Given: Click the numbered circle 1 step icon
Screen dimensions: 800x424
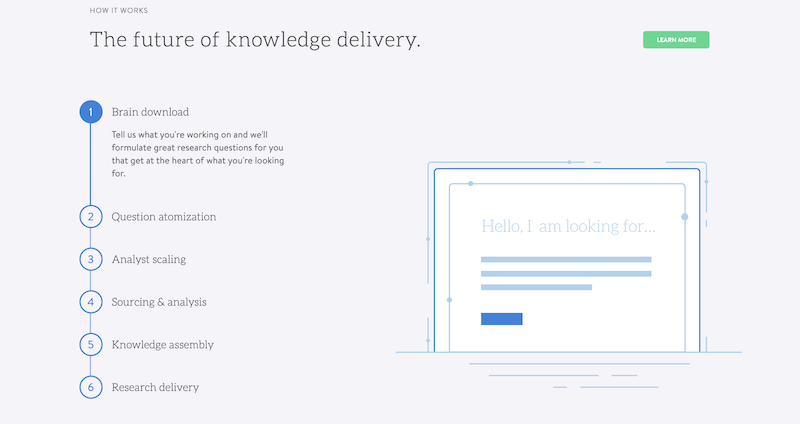Looking at the screenshot, I should click(90, 112).
